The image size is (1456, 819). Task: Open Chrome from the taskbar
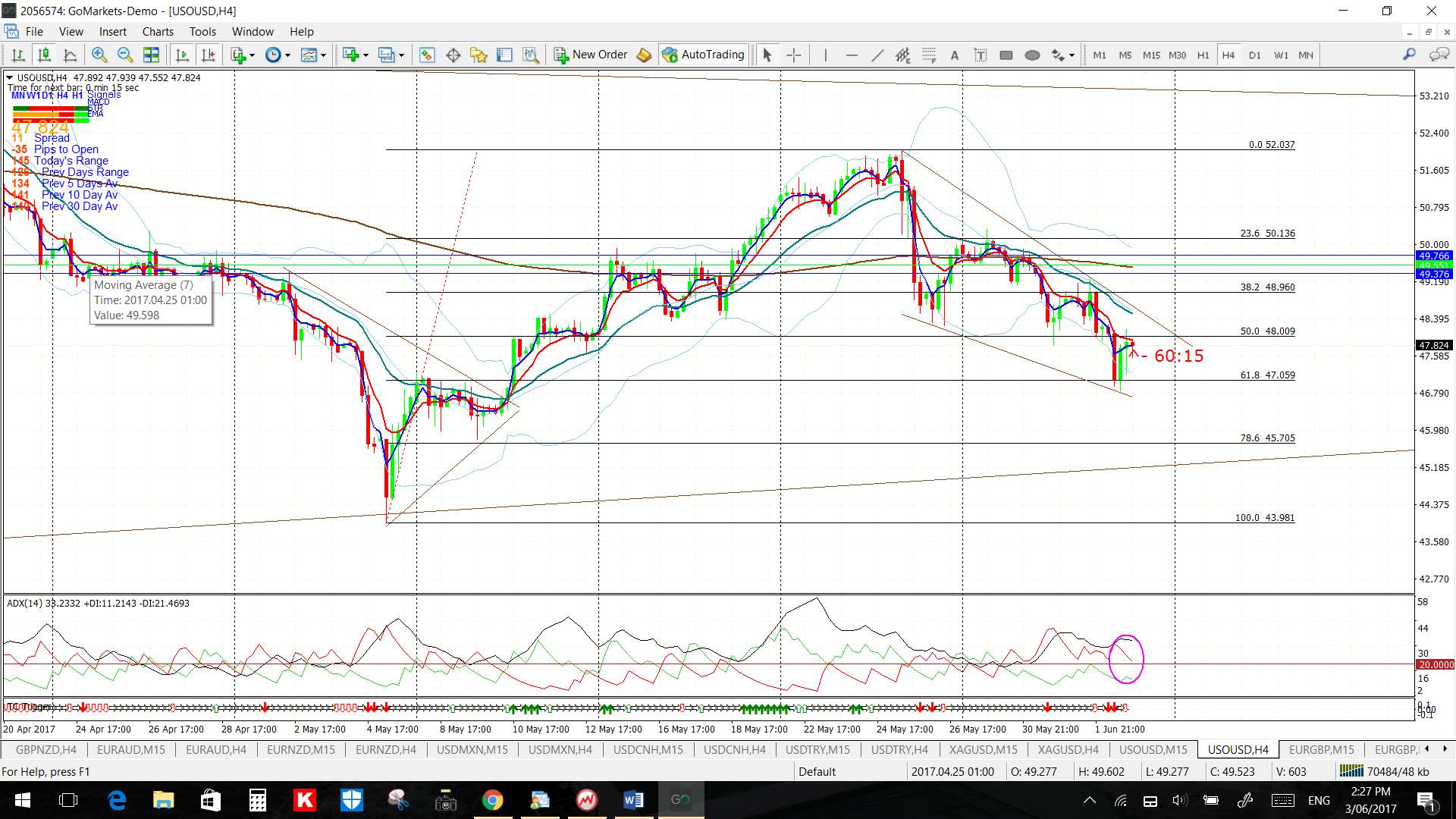pos(492,800)
